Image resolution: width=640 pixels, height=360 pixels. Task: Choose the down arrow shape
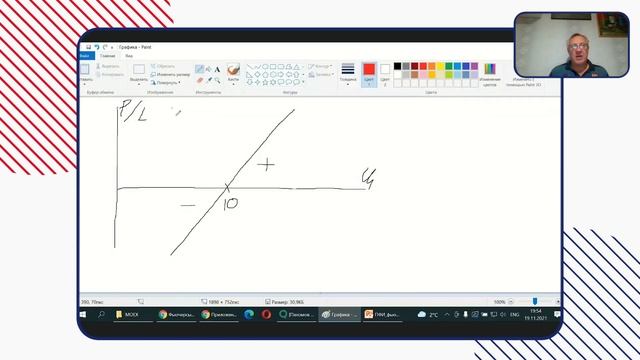point(249,82)
